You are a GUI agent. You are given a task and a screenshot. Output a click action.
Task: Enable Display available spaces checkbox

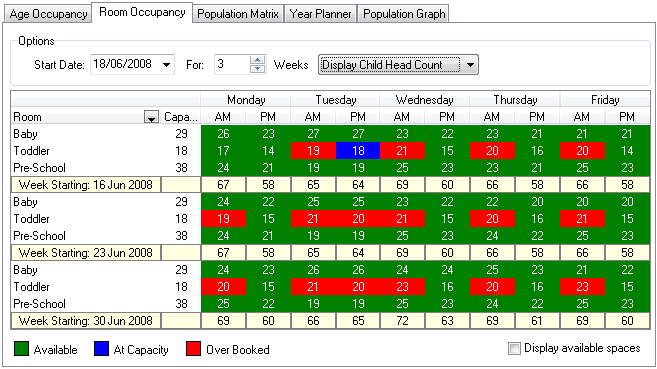tap(514, 348)
